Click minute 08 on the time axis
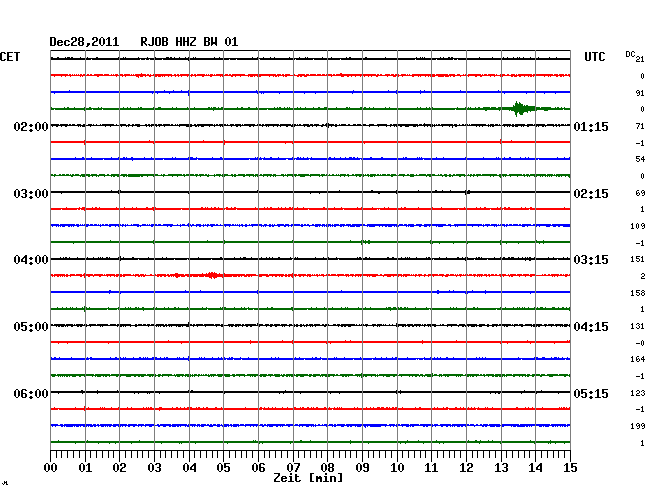 tap(327, 467)
